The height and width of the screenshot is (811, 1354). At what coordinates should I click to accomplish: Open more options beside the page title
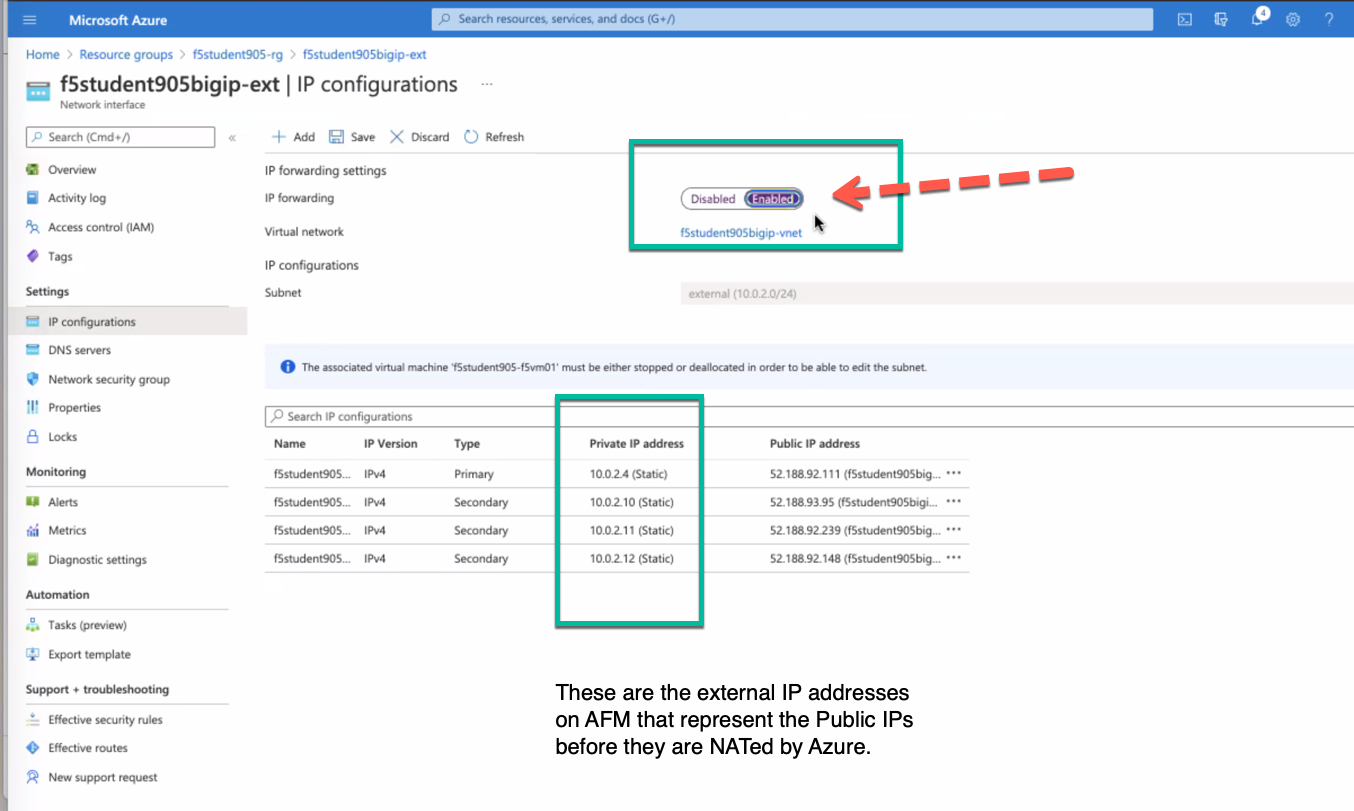click(487, 85)
